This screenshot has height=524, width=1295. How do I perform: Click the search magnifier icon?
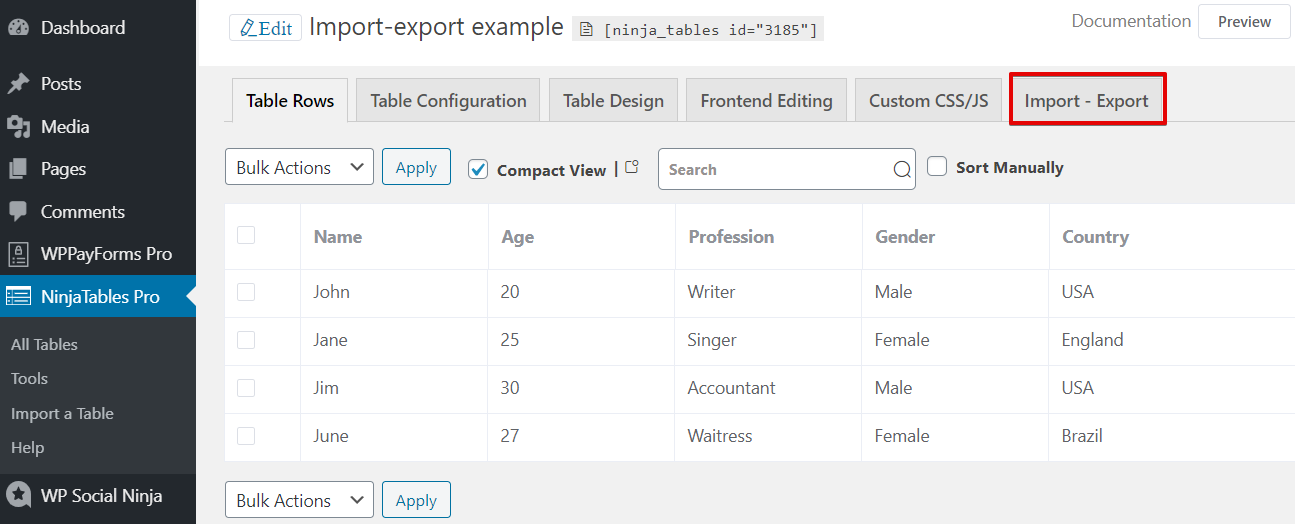[901, 170]
